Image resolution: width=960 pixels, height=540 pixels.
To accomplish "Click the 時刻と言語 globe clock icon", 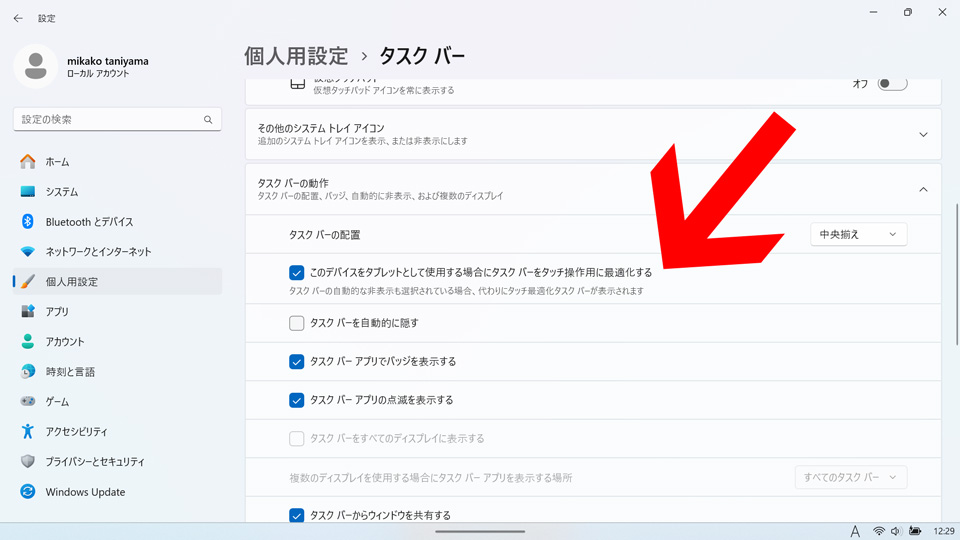I will pyautogui.click(x=28, y=372).
